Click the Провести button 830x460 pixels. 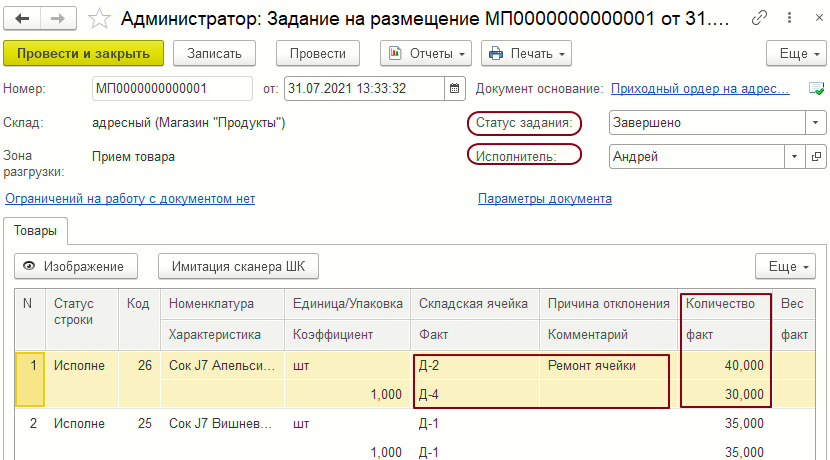click(x=318, y=53)
